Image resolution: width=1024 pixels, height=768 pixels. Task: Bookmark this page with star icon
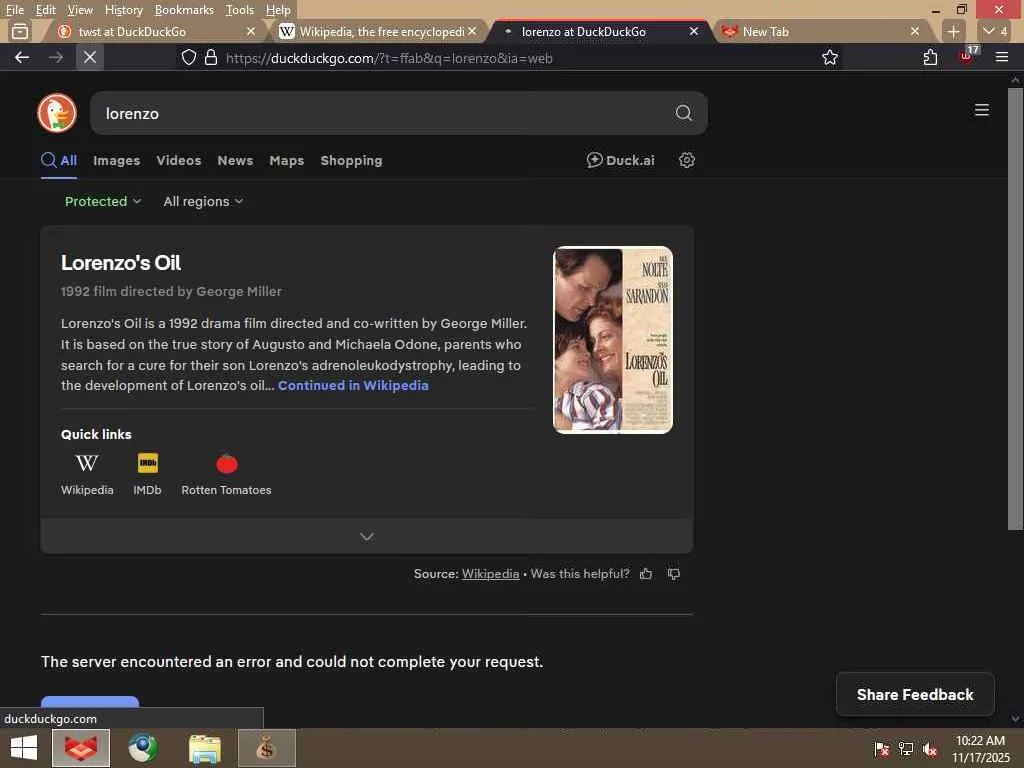pos(829,57)
